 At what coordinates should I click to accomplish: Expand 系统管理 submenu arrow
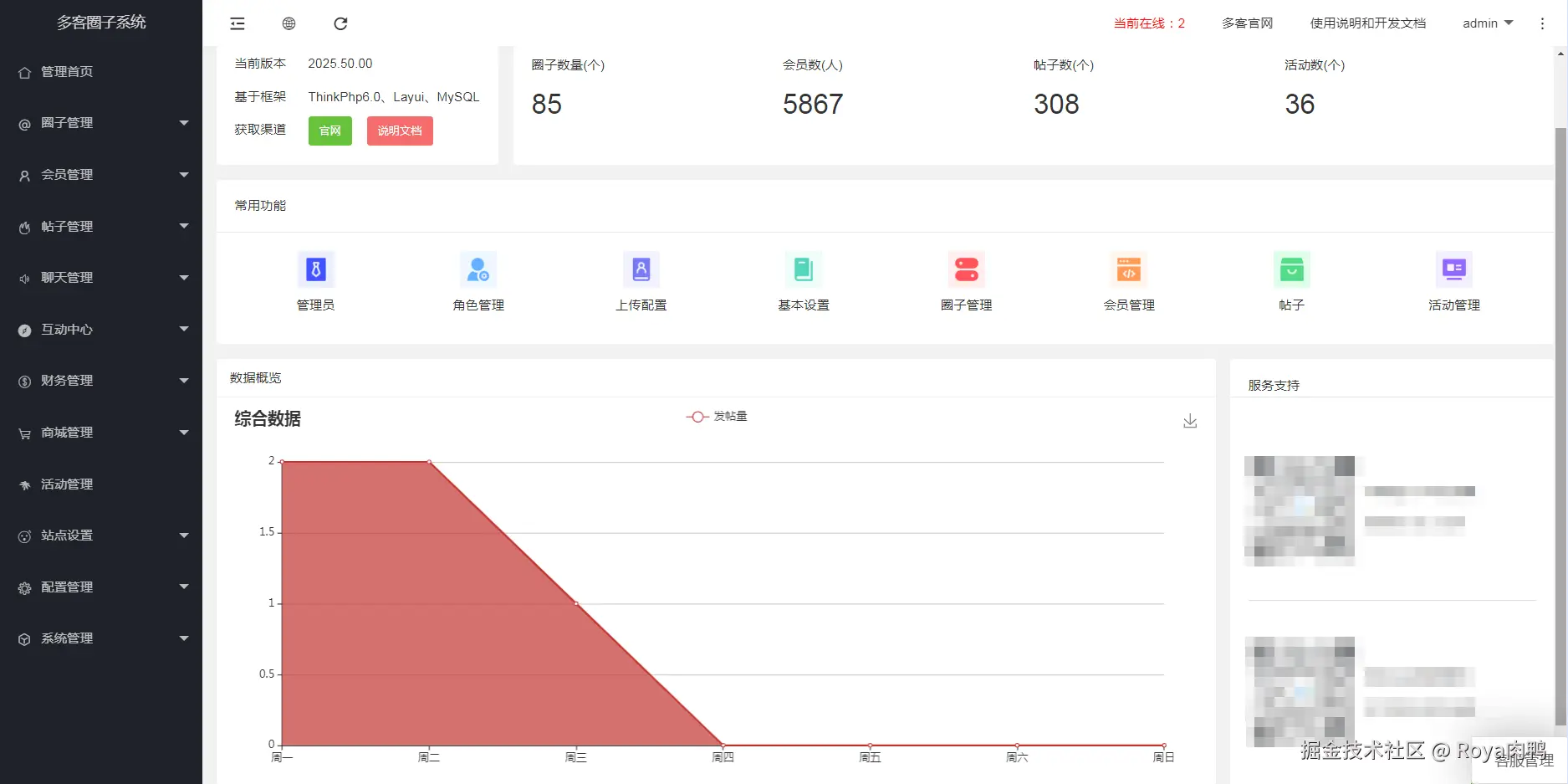tap(184, 638)
